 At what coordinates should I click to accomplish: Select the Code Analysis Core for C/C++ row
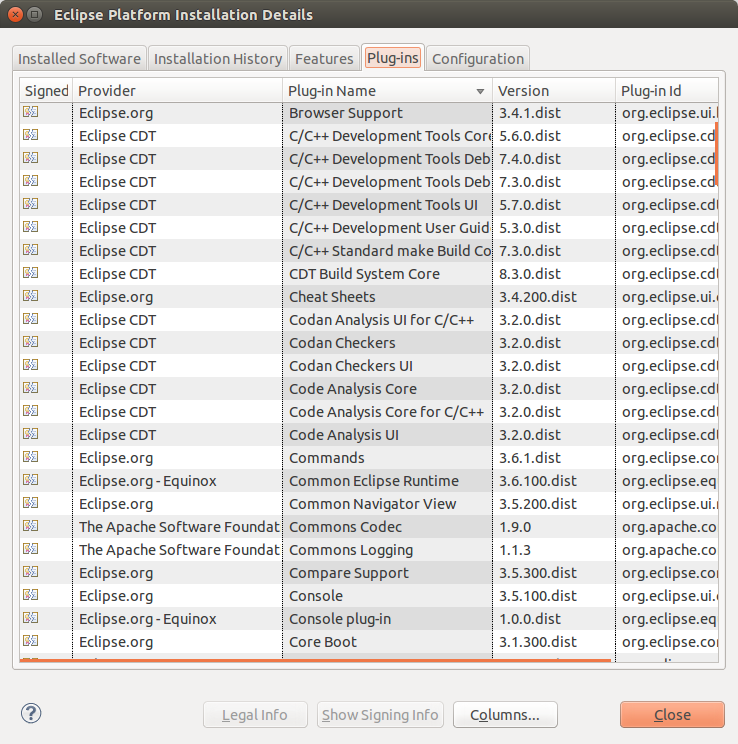(369, 412)
